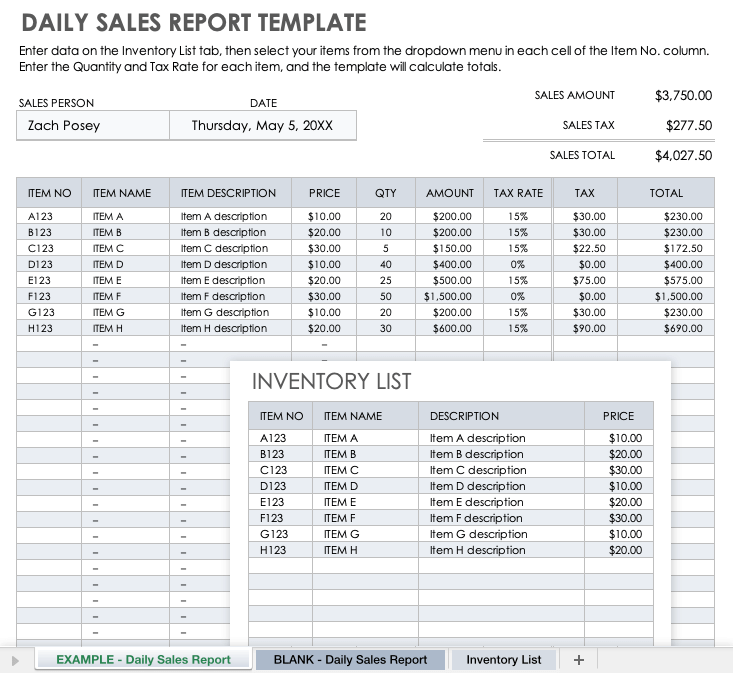733x673 pixels.
Task: Select the Zach Posey sales person field
Action: tap(89, 126)
